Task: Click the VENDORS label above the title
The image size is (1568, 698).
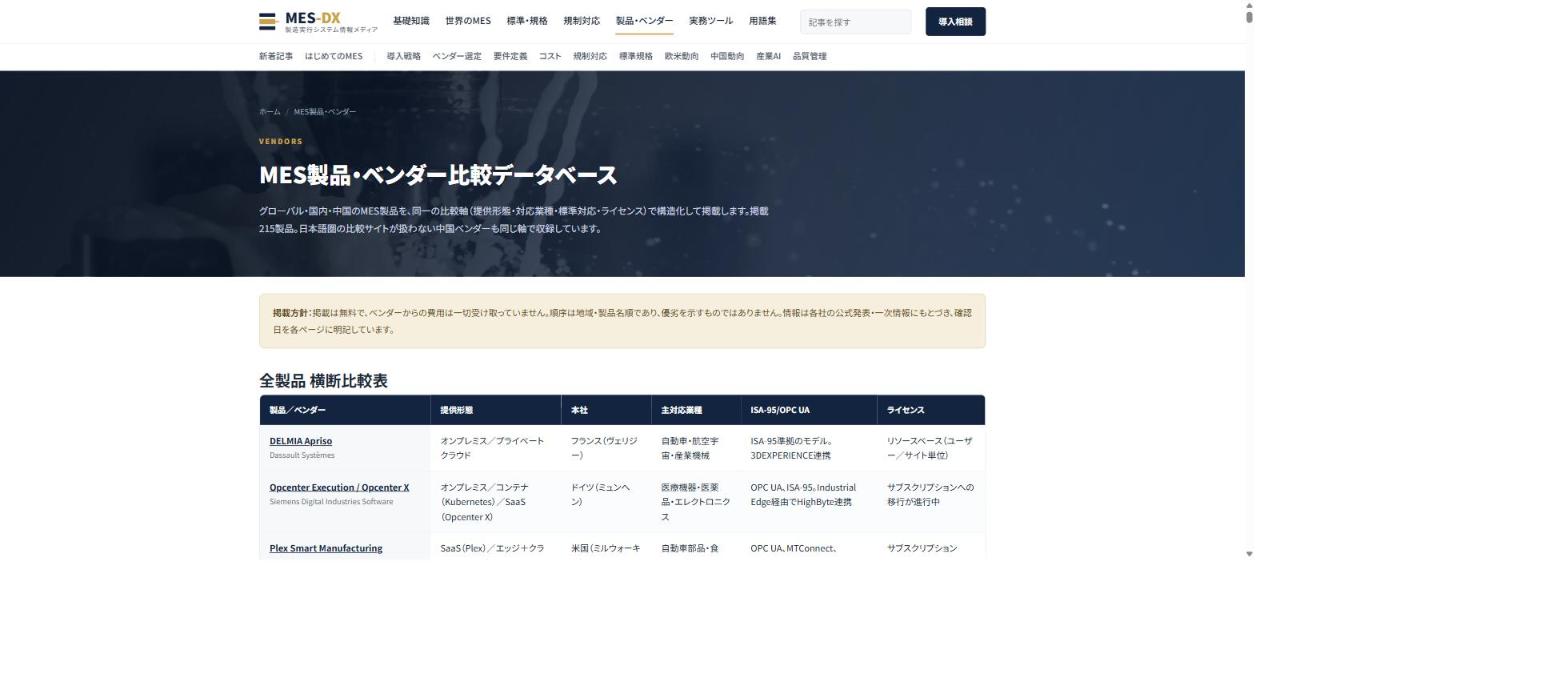Action: pyautogui.click(x=281, y=141)
